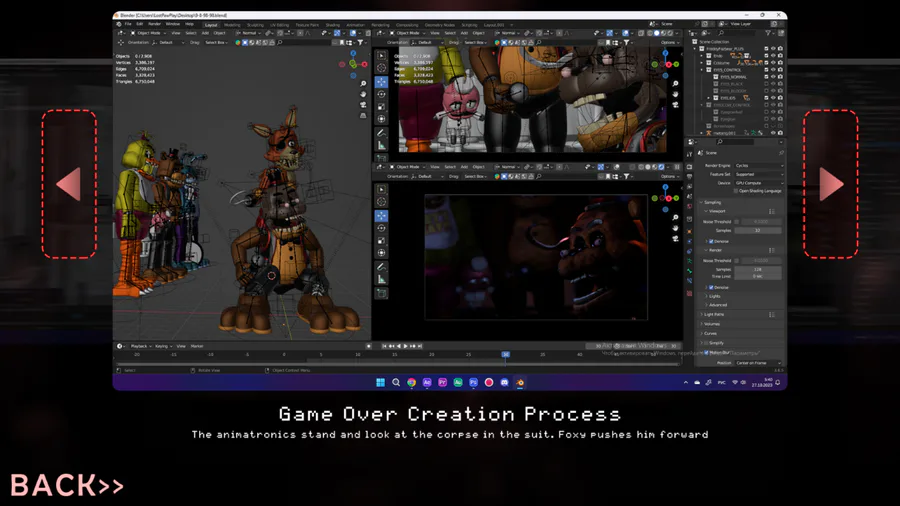900x506 pixels.
Task: Collapse the Sampling panel
Action: [710, 203]
